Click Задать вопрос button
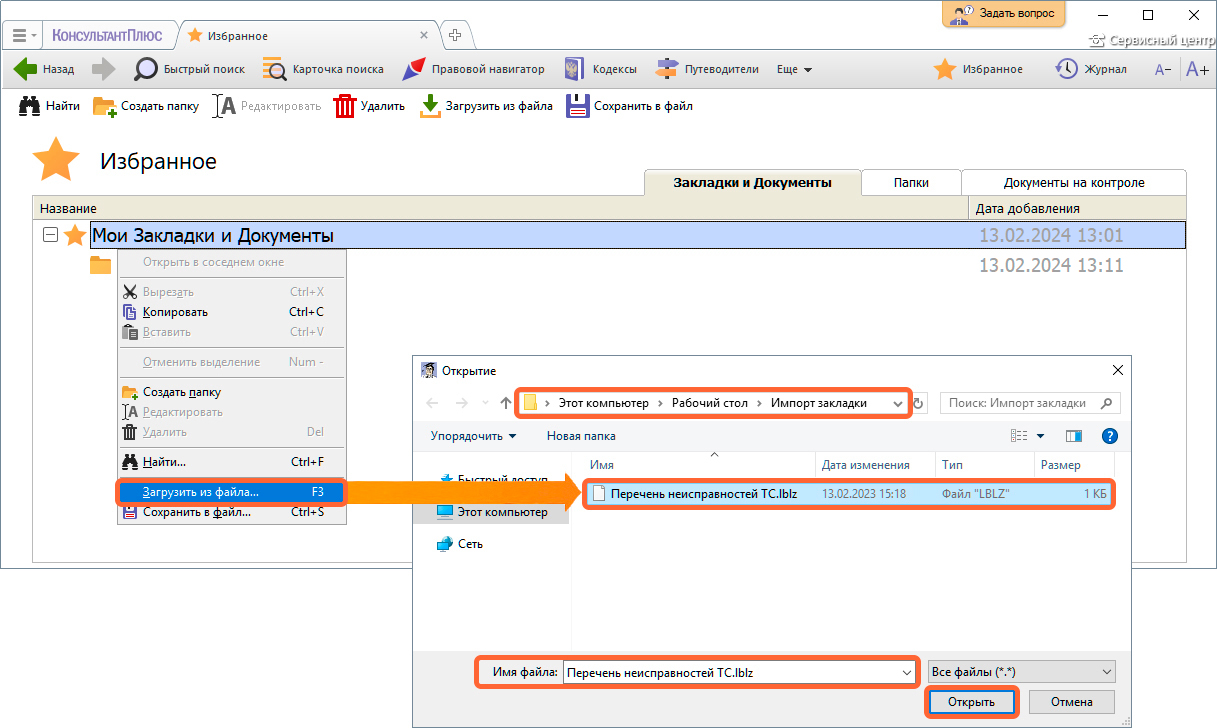 (x=1004, y=14)
